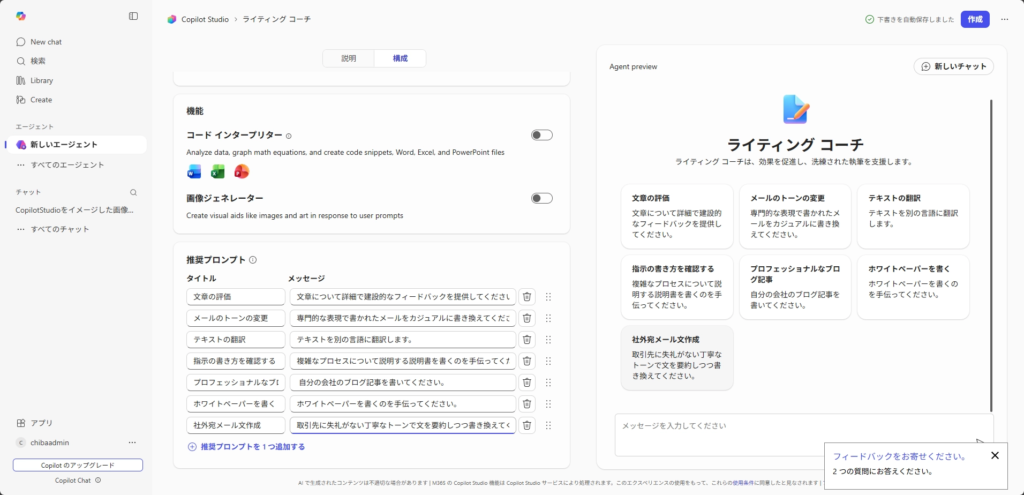Click the info icon beside コード インタープリター
Screen dimensions: 1024x495
289,136
